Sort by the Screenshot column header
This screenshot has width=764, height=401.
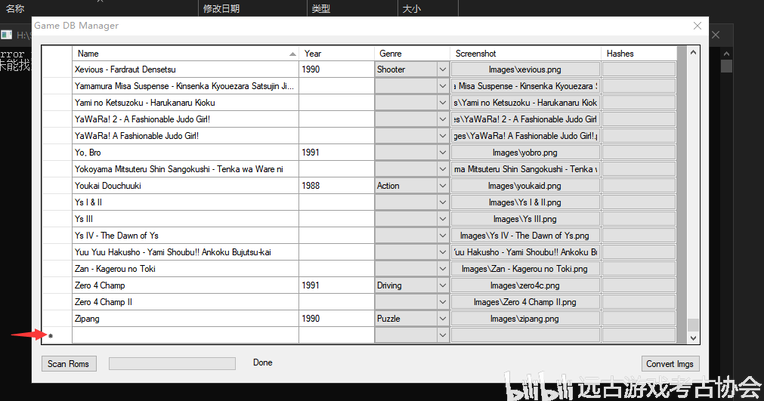point(525,54)
